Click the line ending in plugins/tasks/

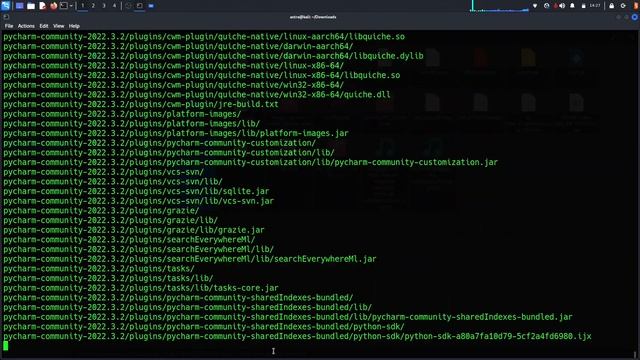[x=99, y=269]
